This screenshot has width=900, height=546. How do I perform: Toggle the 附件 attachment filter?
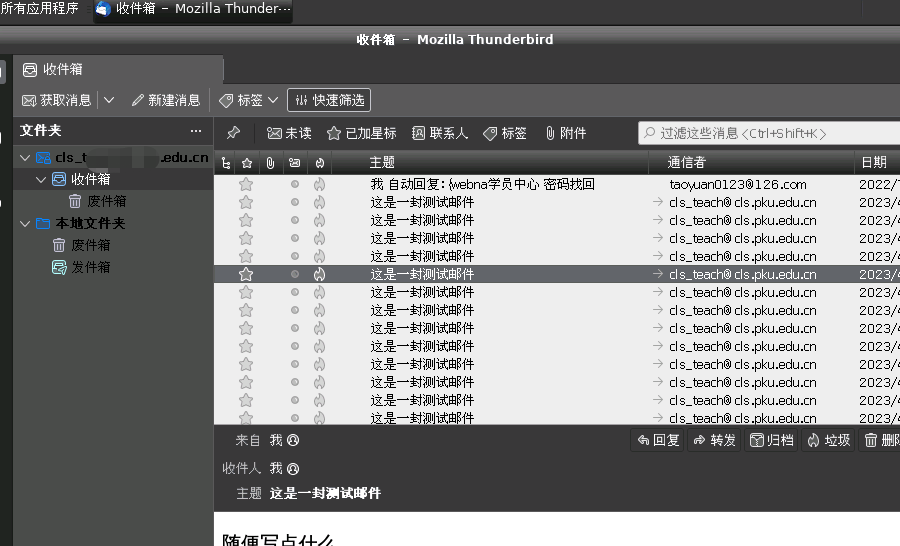566,133
